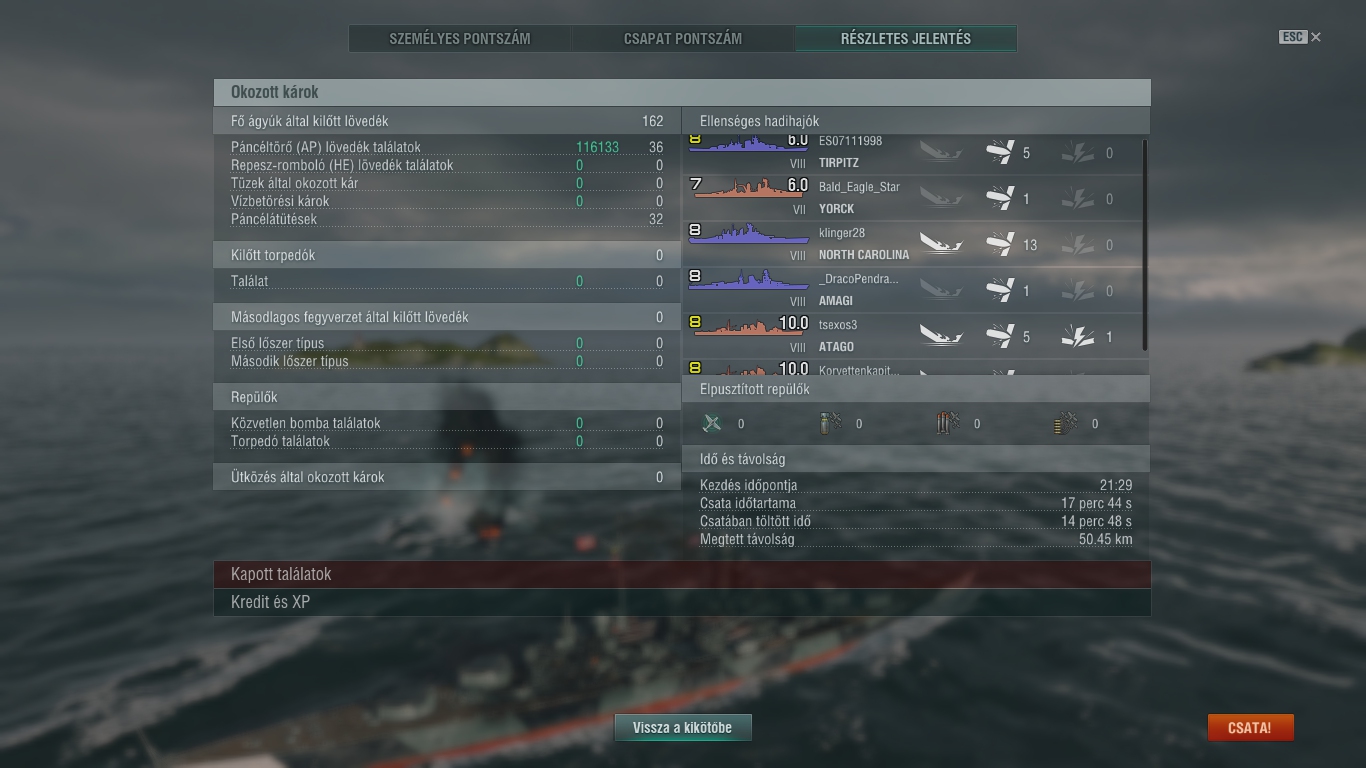
Task: Start a new battle with CSATA!
Action: 1250,728
